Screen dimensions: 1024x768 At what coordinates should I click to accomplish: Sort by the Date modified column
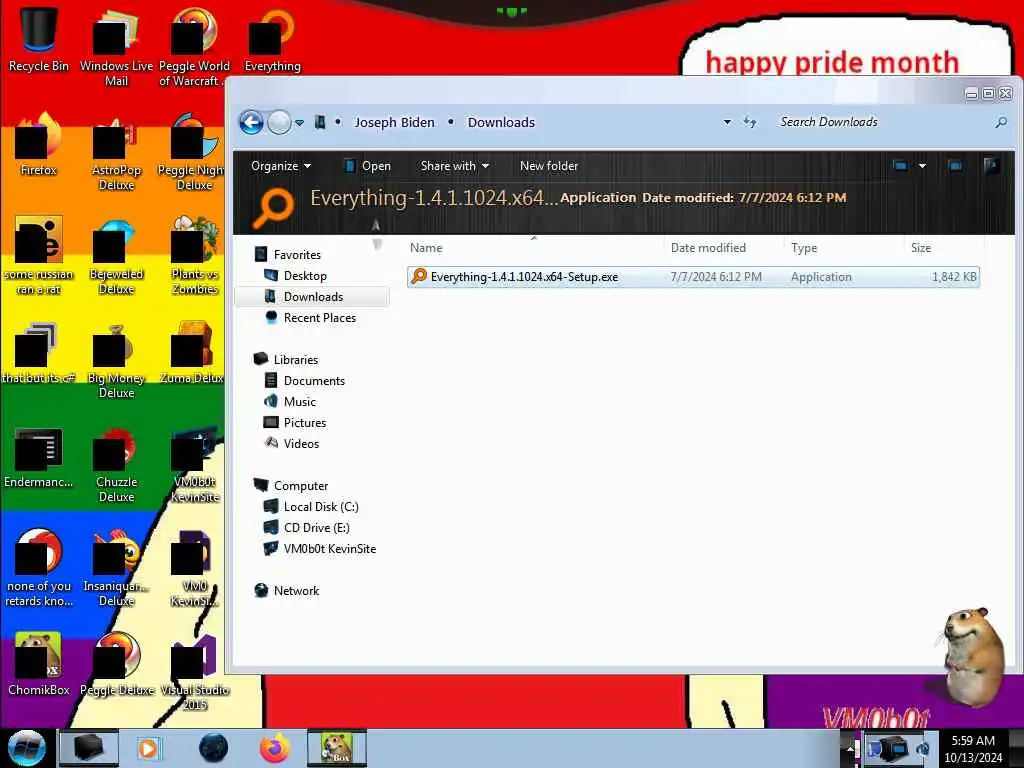click(x=708, y=248)
